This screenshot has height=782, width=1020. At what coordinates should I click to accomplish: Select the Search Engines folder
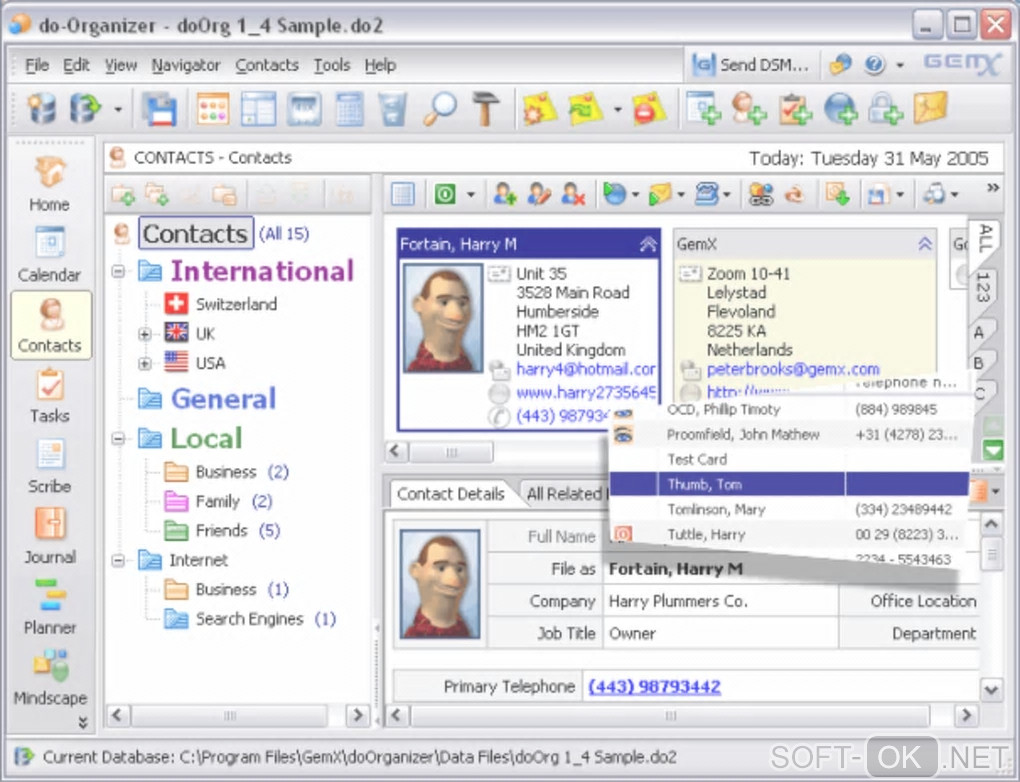pos(249,619)
